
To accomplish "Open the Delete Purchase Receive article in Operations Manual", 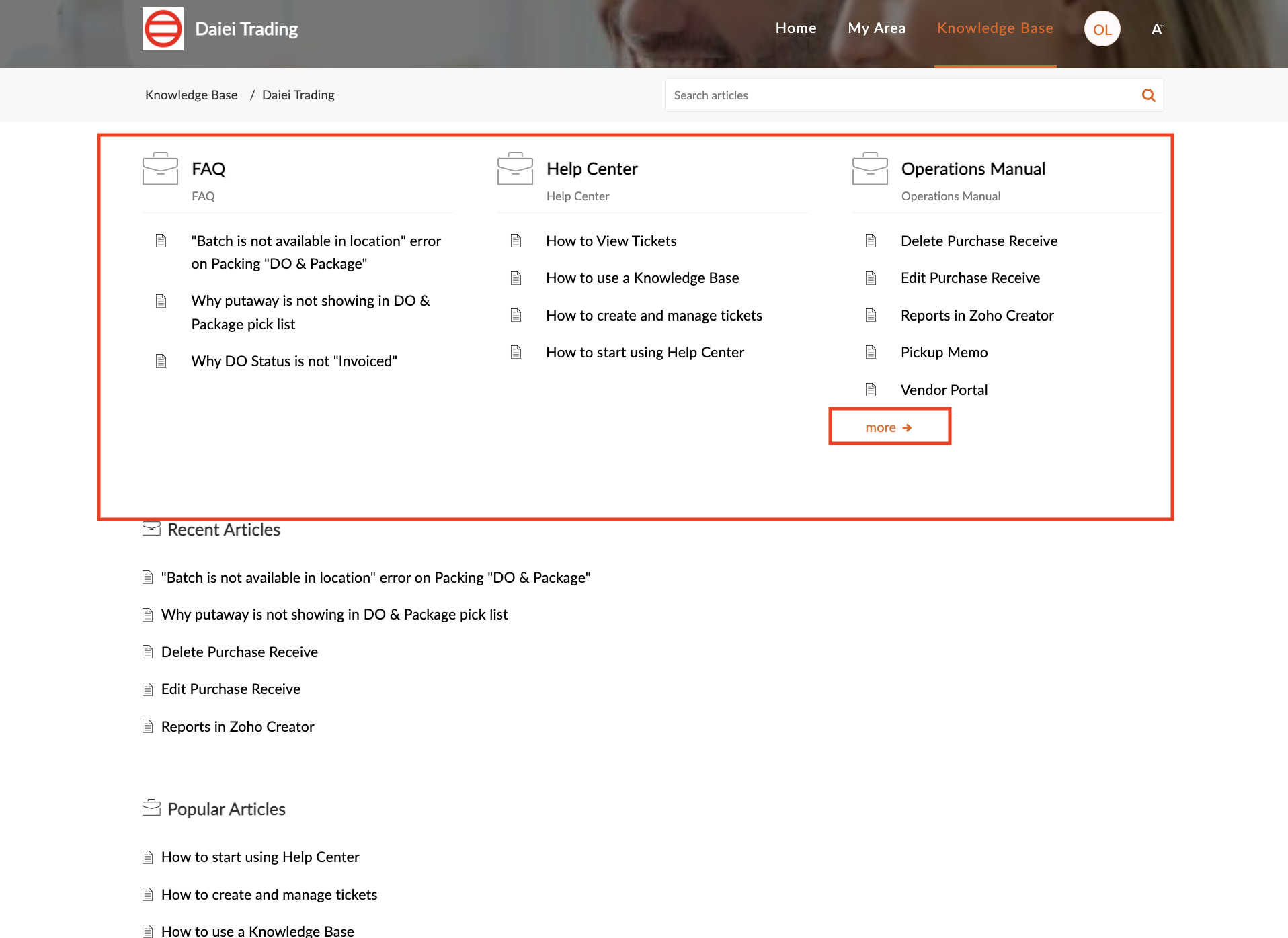I will [x=979, y=241].
